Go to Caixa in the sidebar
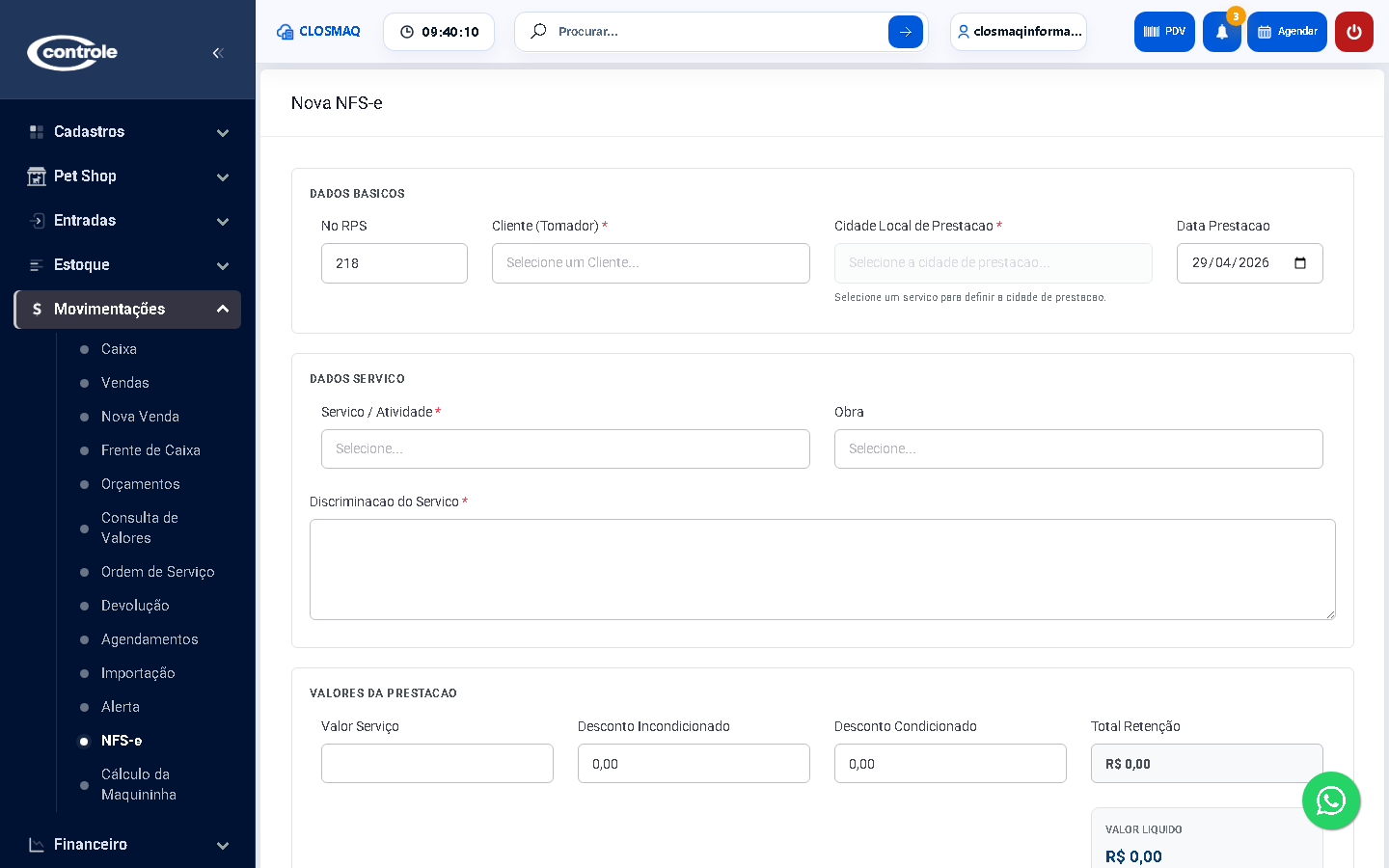Screen dimensions: 1389x868 pyautogui.click(x=119, y=349)
